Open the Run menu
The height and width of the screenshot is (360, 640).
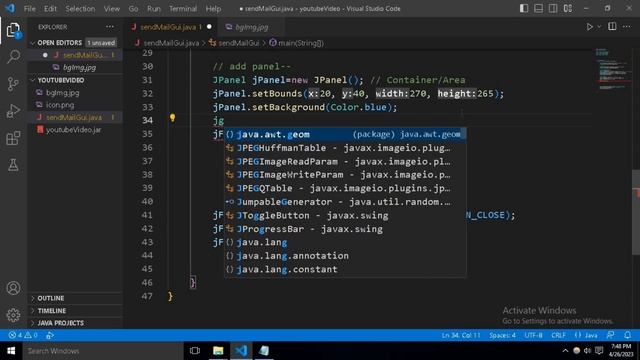(153, 9)
